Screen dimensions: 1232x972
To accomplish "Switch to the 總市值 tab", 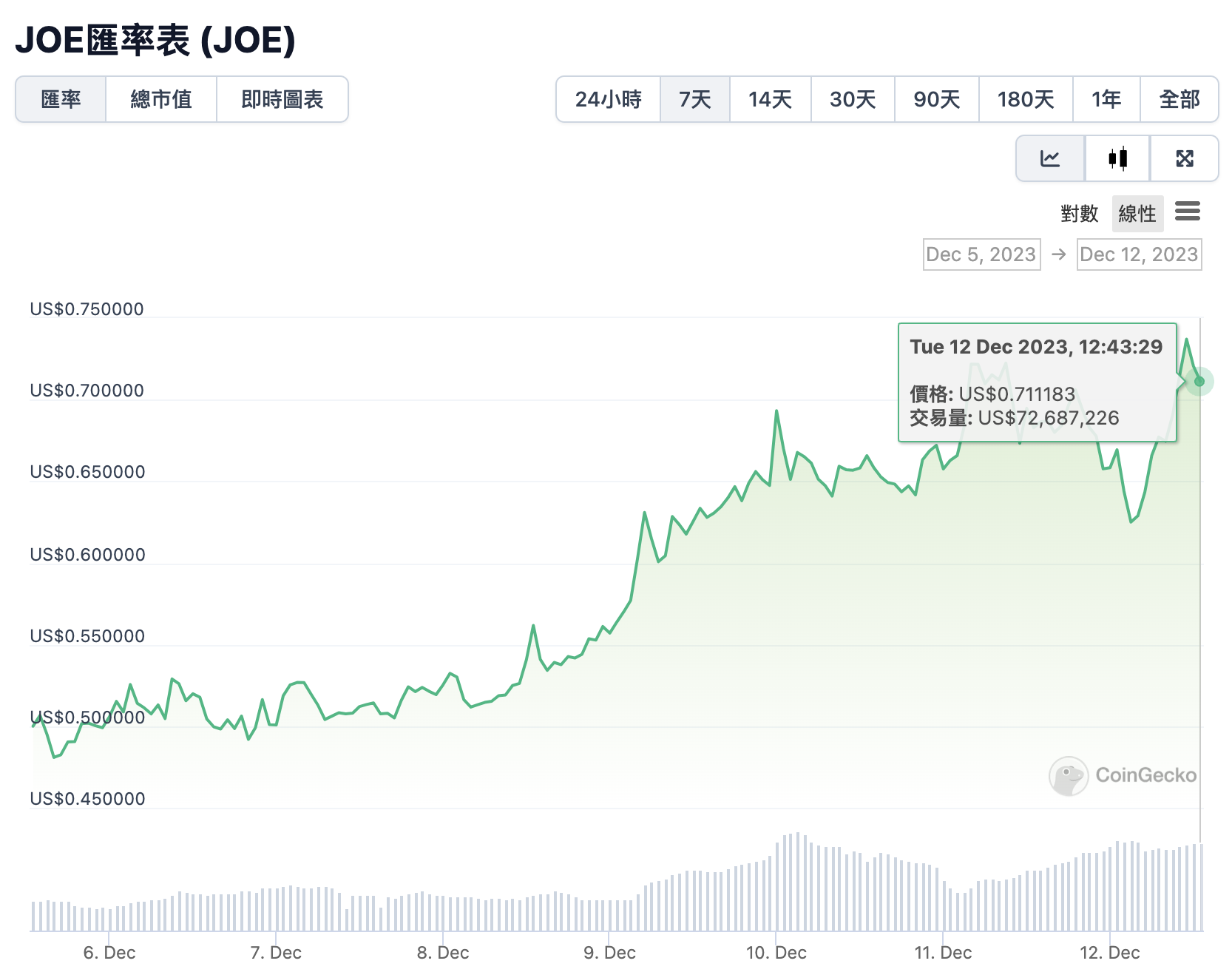I will click(160, 99).
